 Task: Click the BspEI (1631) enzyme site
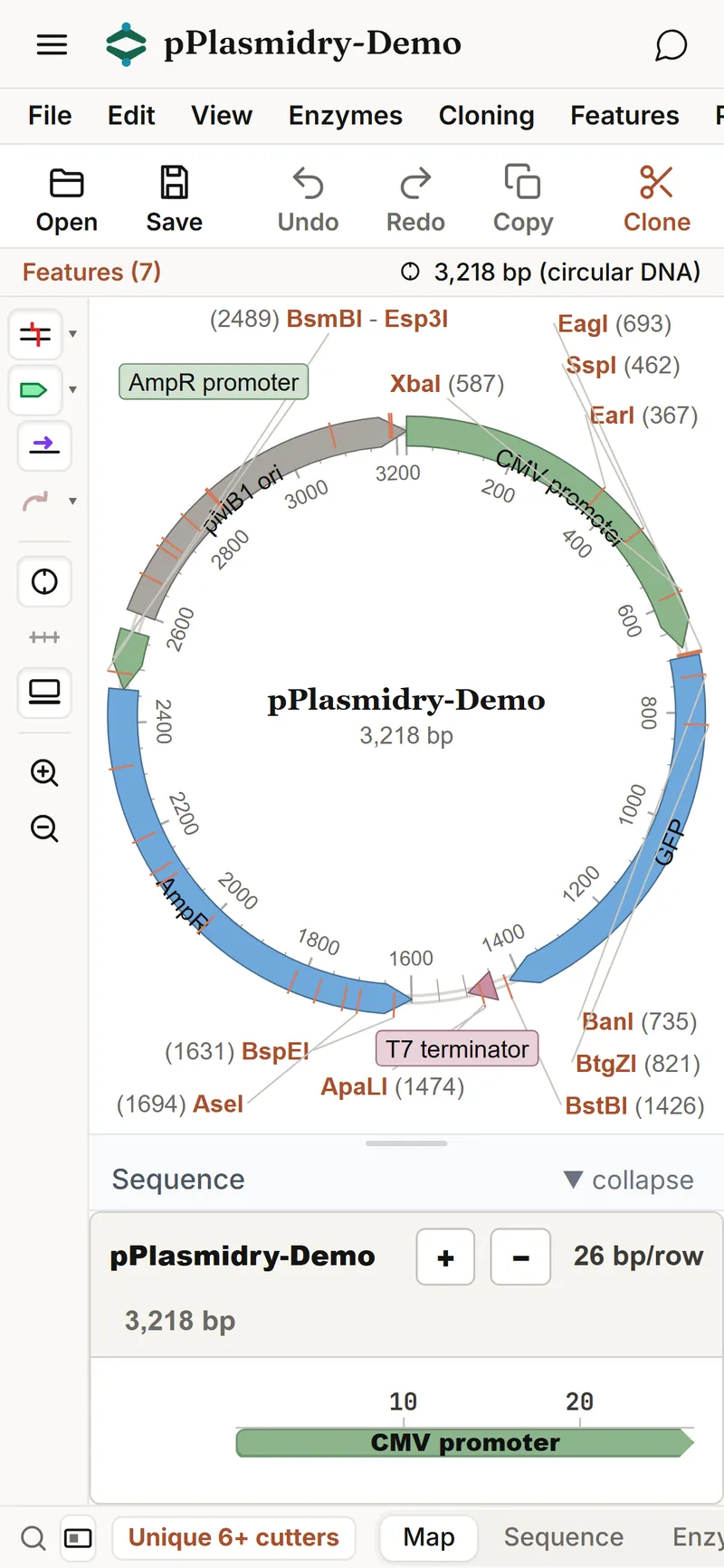(236, 1051)
